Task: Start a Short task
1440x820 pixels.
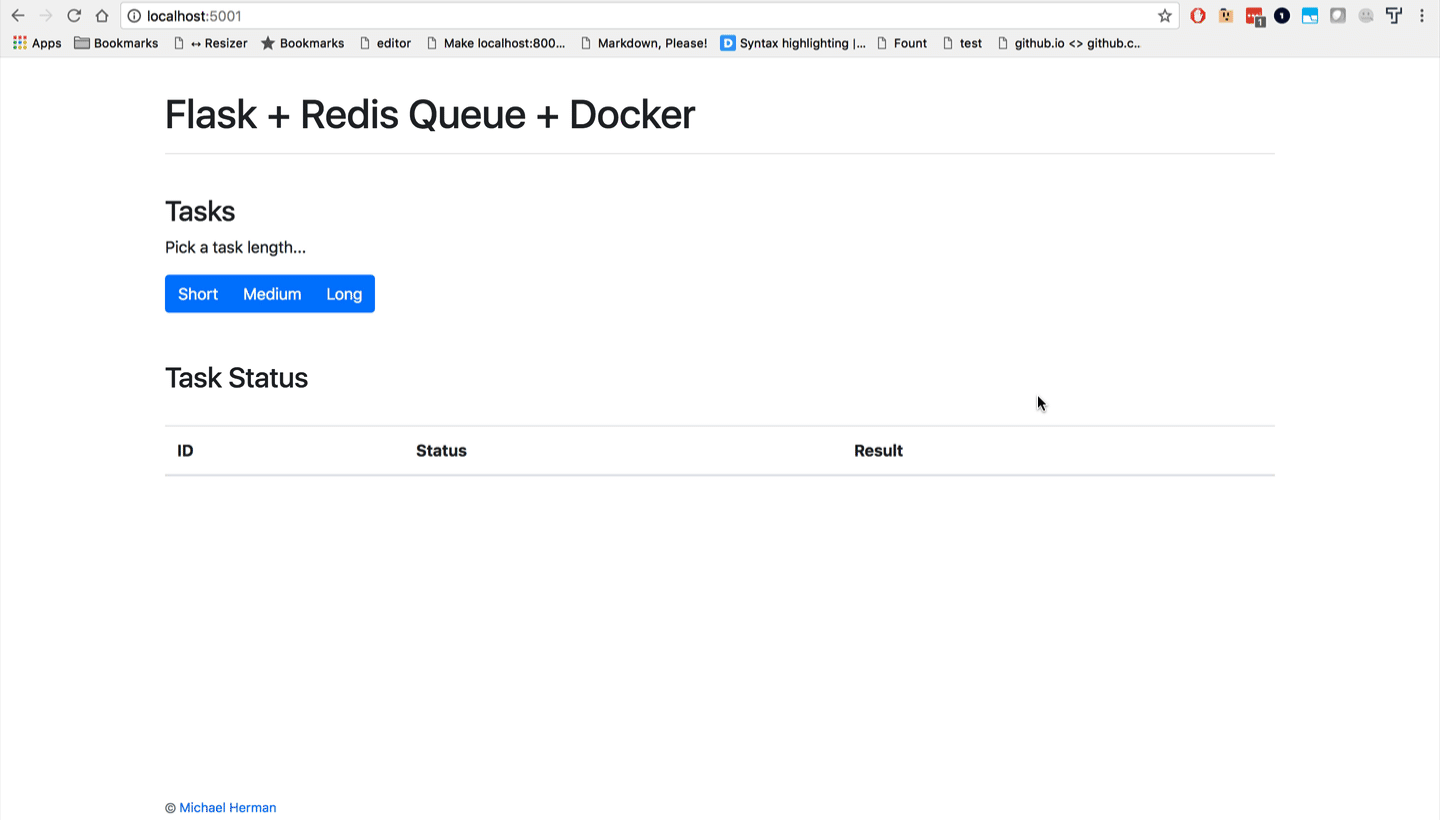Action: [x=198, y=294]
